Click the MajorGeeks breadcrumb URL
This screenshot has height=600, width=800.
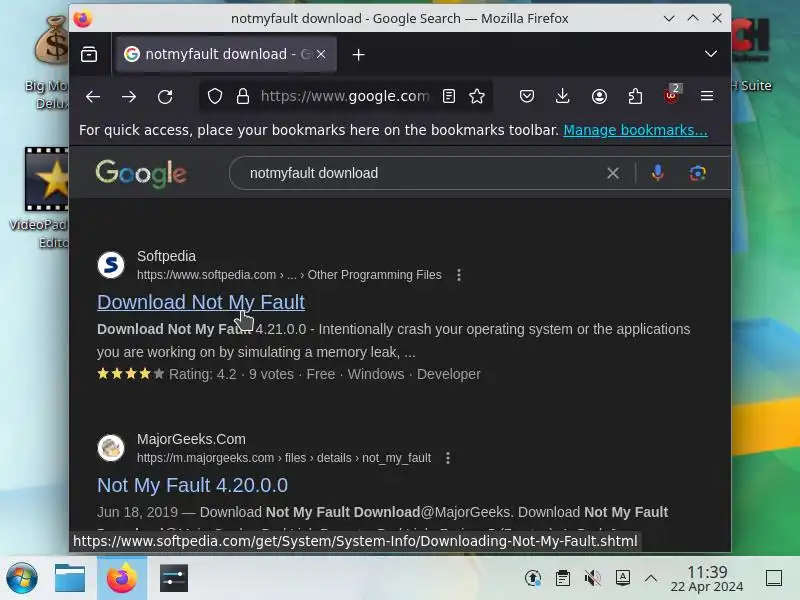click(284, 458)
